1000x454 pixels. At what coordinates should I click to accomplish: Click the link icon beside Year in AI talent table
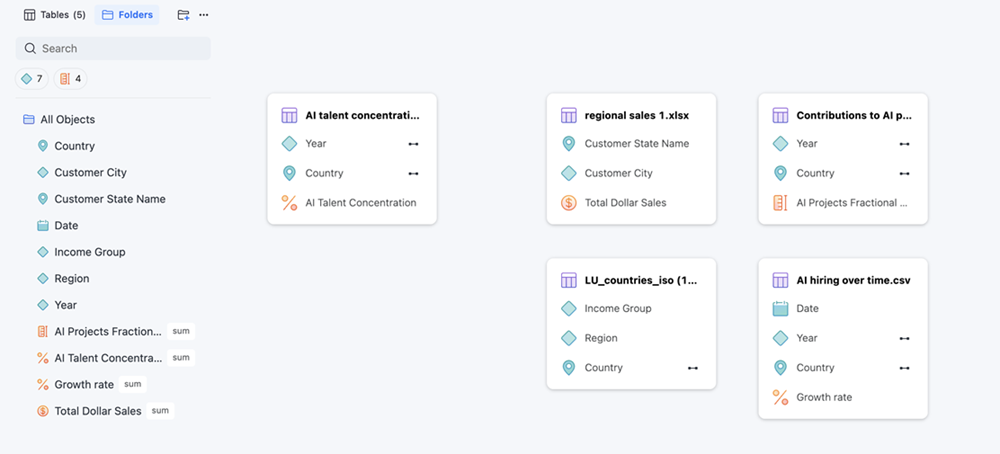413,144
